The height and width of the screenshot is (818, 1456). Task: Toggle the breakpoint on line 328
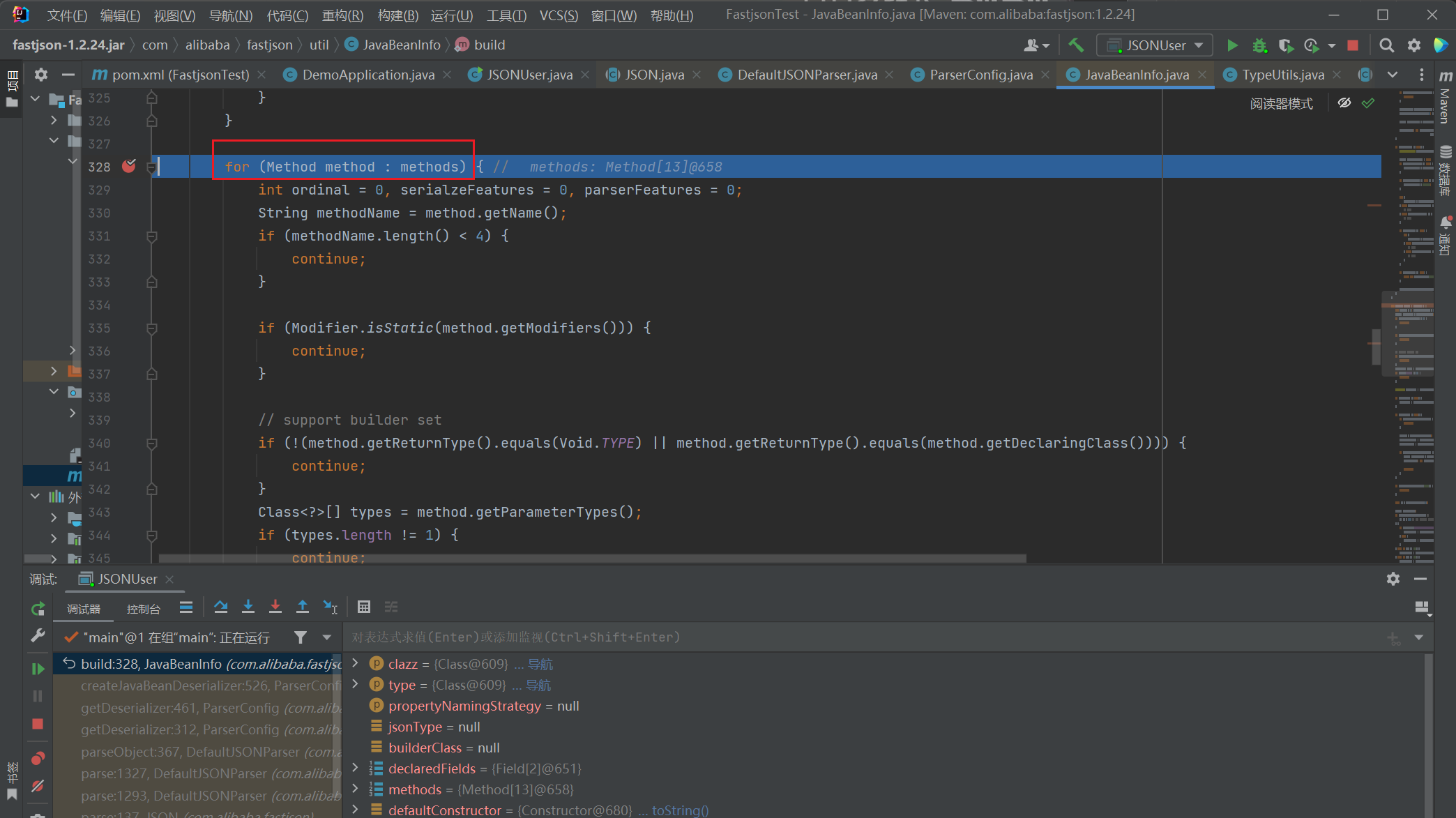click(x=129, y=166)
